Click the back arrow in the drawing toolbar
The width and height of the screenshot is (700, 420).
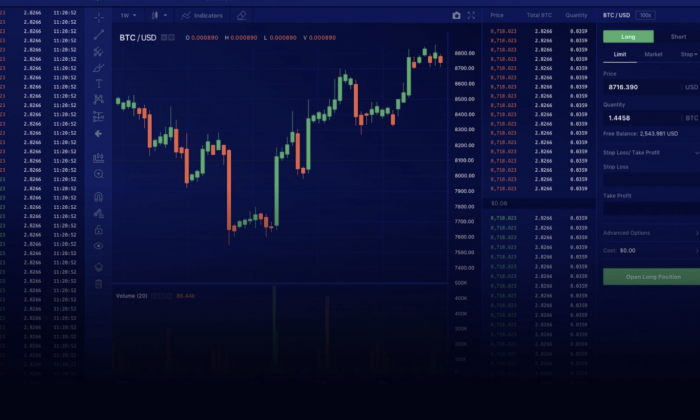(99, 133)
